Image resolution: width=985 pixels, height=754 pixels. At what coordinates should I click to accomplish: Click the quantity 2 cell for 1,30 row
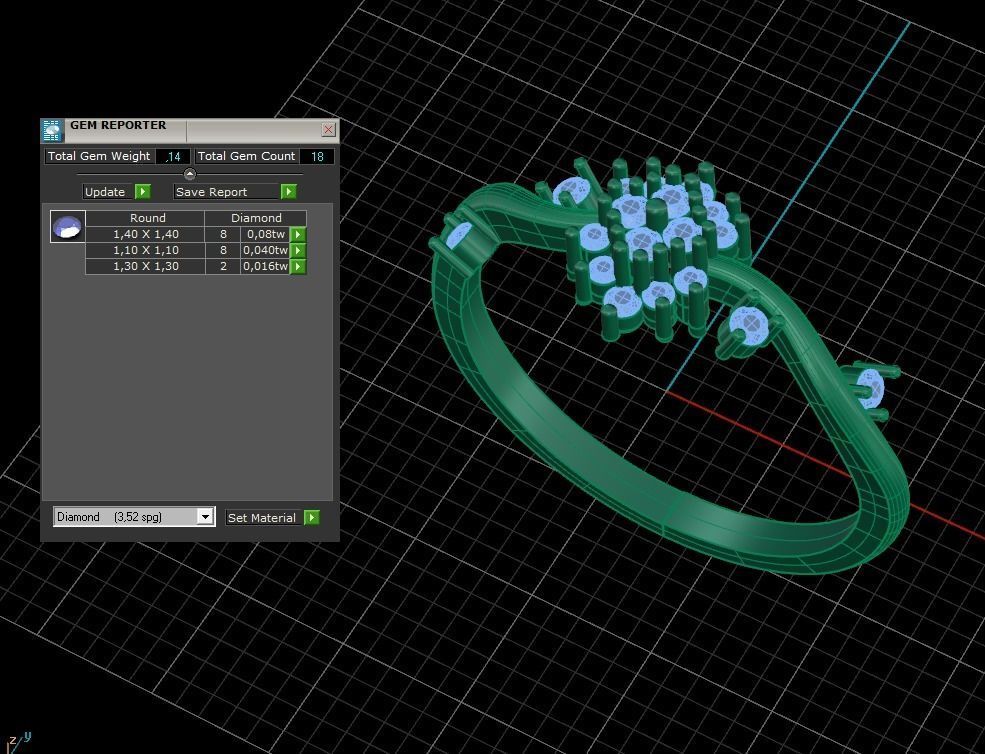coord(223,266)
